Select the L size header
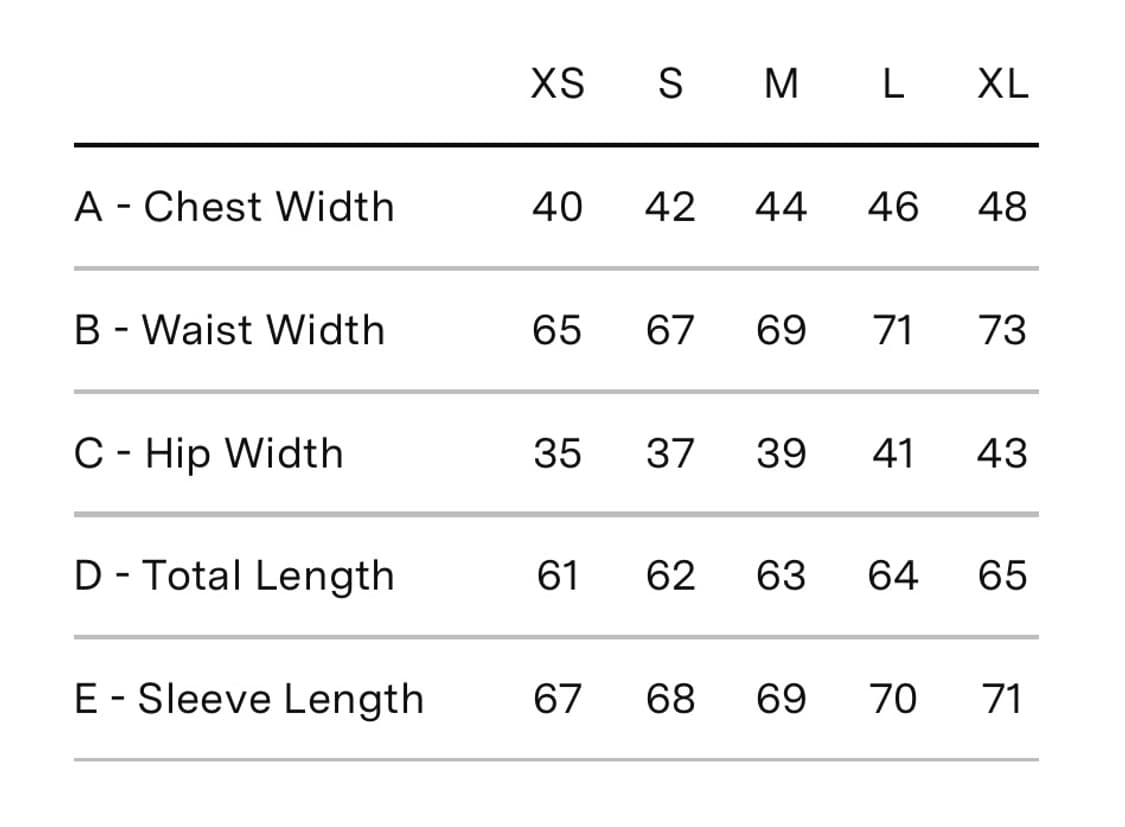1125x827 pixels. click(x=893, y=84)
